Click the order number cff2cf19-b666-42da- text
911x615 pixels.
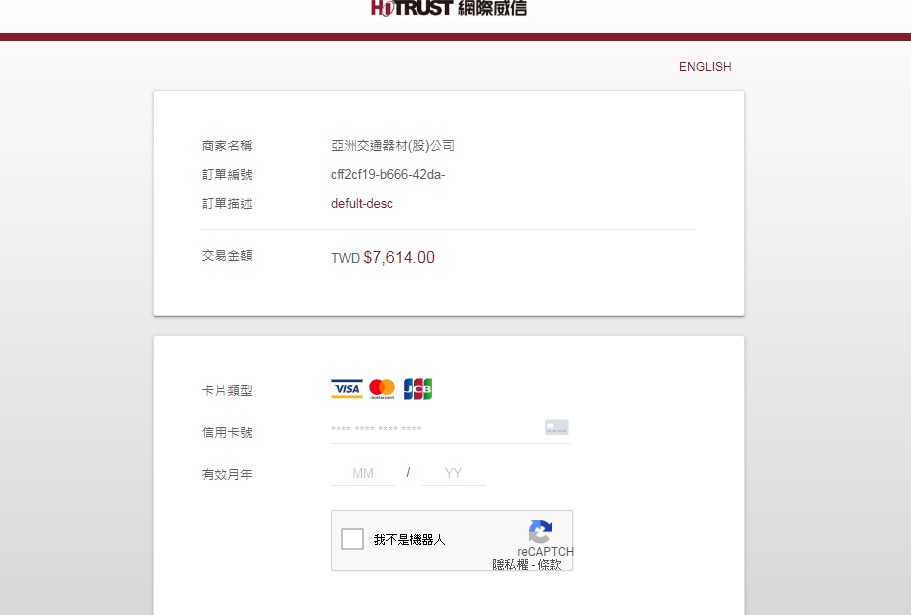pos(388,175)
